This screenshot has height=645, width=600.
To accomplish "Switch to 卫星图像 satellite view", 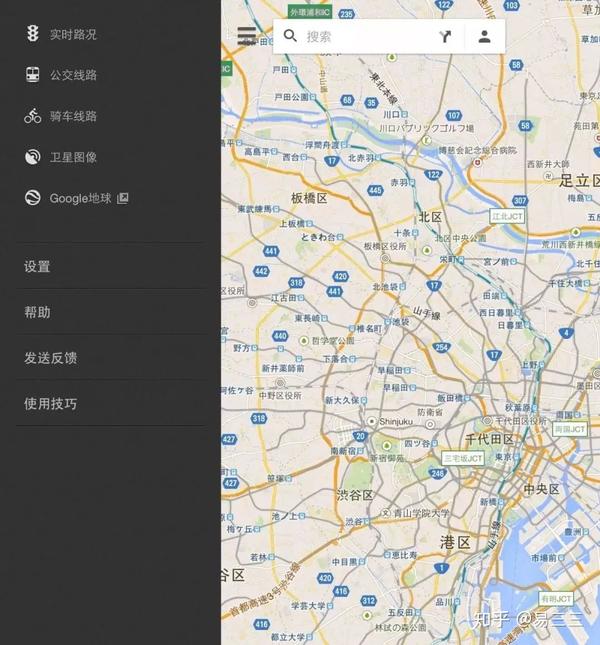I will tap(73, 157).
